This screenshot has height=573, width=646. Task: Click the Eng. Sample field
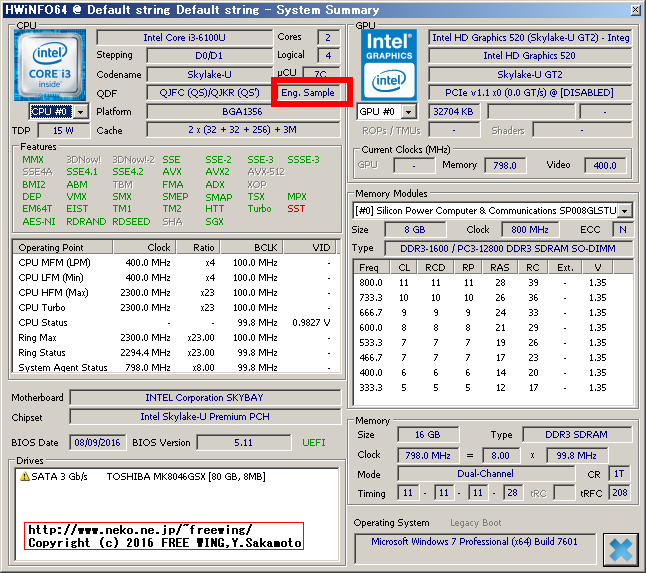pos(308,93)
